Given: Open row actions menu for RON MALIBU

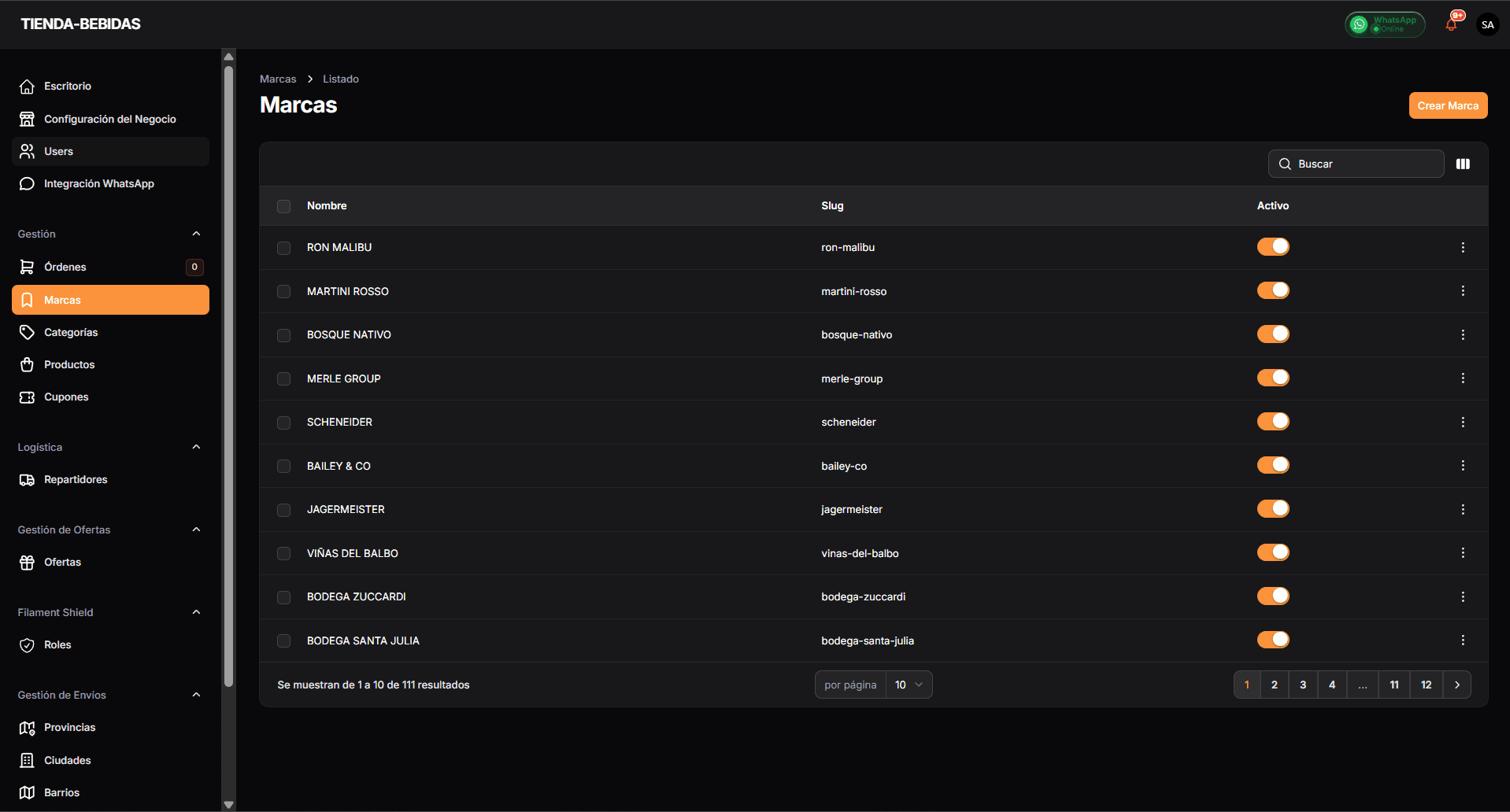Looking at the screenshot, I should (x=1463, y=247).
